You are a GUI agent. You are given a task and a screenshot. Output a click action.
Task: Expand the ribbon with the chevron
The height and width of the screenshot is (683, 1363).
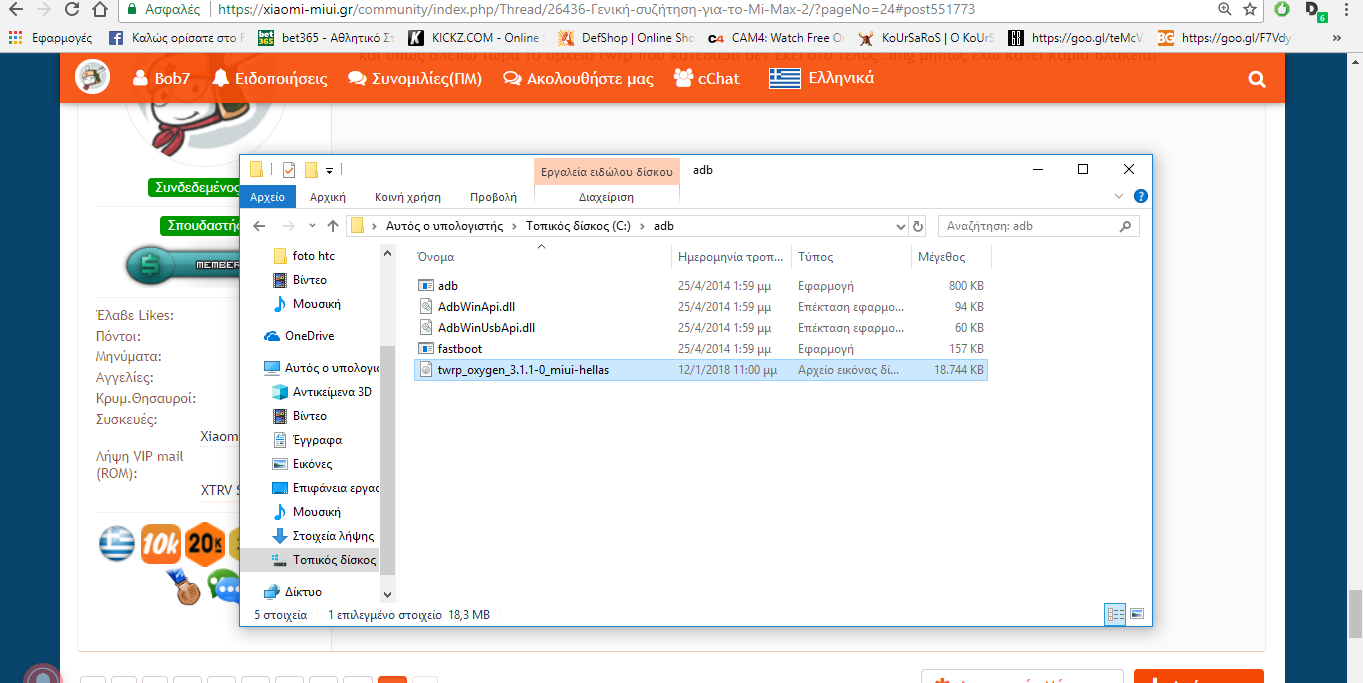point(1120,197)
